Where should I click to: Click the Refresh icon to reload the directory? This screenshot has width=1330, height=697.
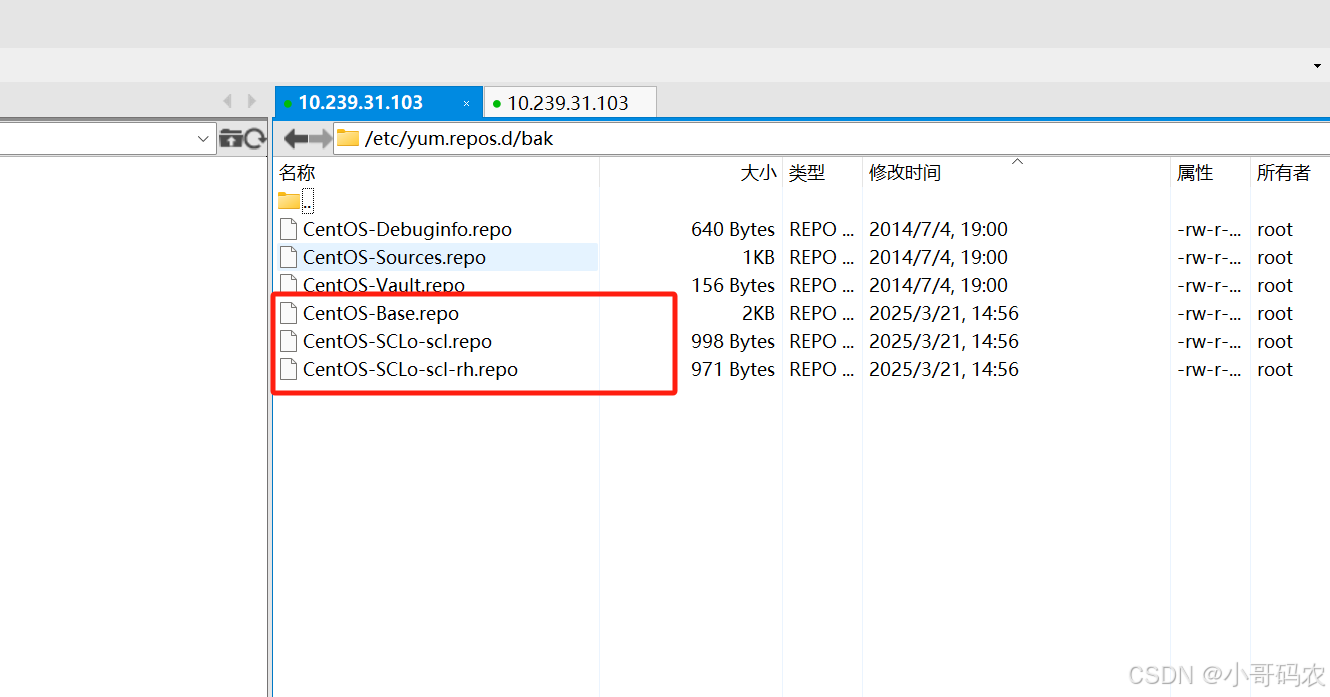[x=255, y=137]
